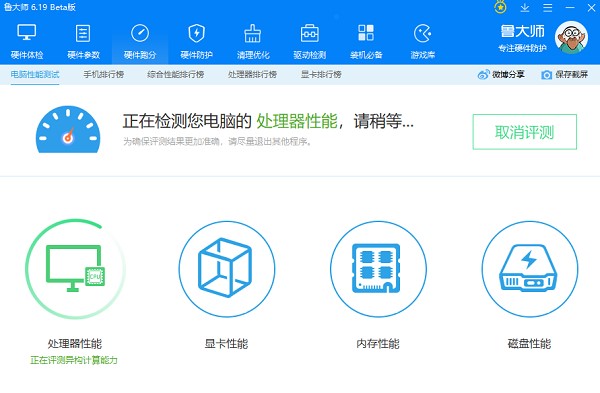This screenshot has width=600, height=393.
Task: Open the 驱动检测 driver detection section
Action: pos(310,42)
